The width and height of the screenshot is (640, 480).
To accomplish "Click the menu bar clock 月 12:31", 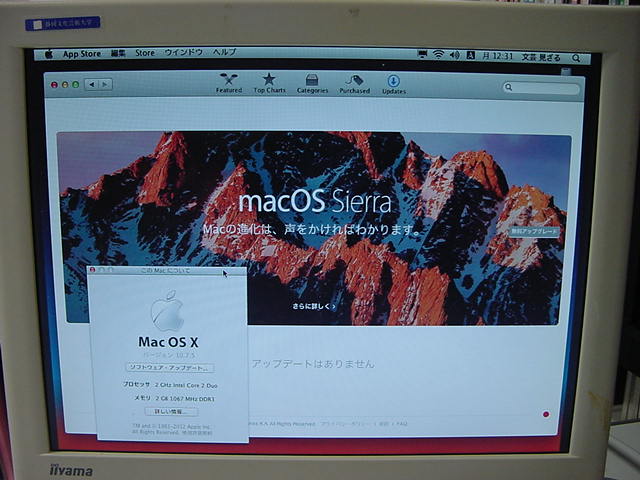I will (x=497, y=56).
